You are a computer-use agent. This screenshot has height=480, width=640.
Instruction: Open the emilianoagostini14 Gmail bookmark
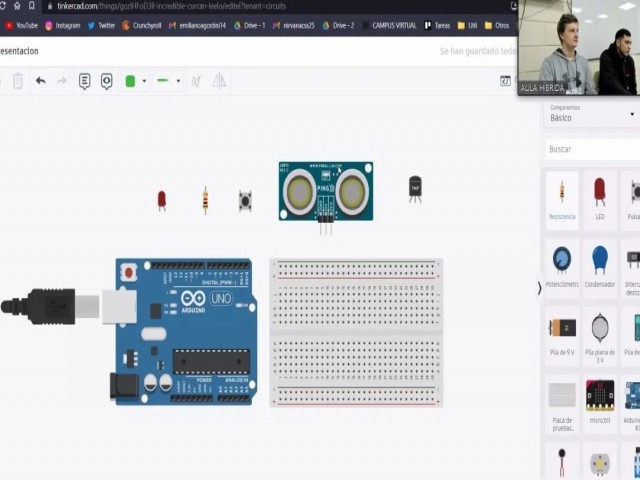(197, 25)
